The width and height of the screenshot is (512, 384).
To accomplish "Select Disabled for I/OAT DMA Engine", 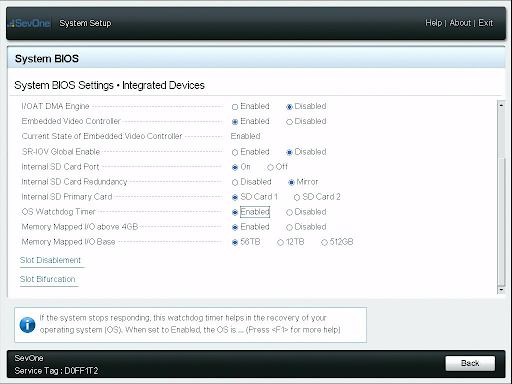I will (289, 107).
